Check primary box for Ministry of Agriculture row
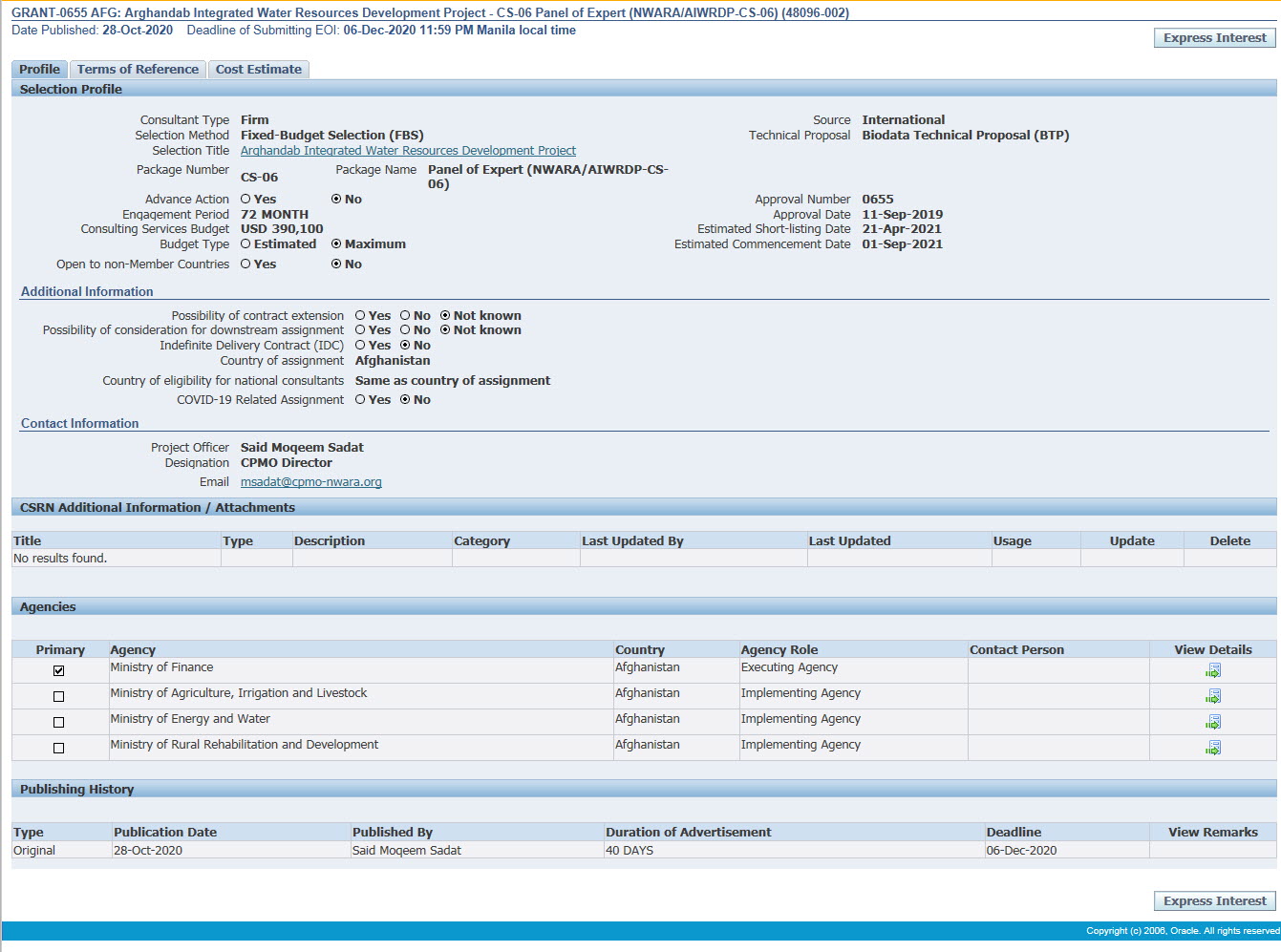Image resolution: width=1281 pixels, height=952 pixels. (x=59, y=697)
